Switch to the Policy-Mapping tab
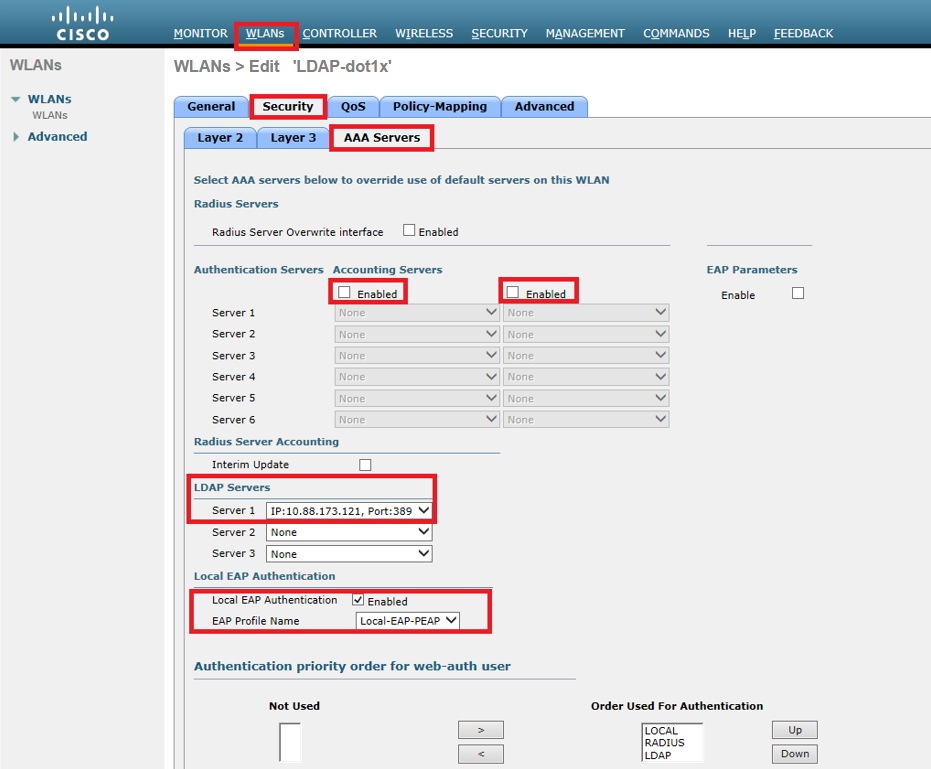This screenshot has height=769, width=931. click(440, 106)
